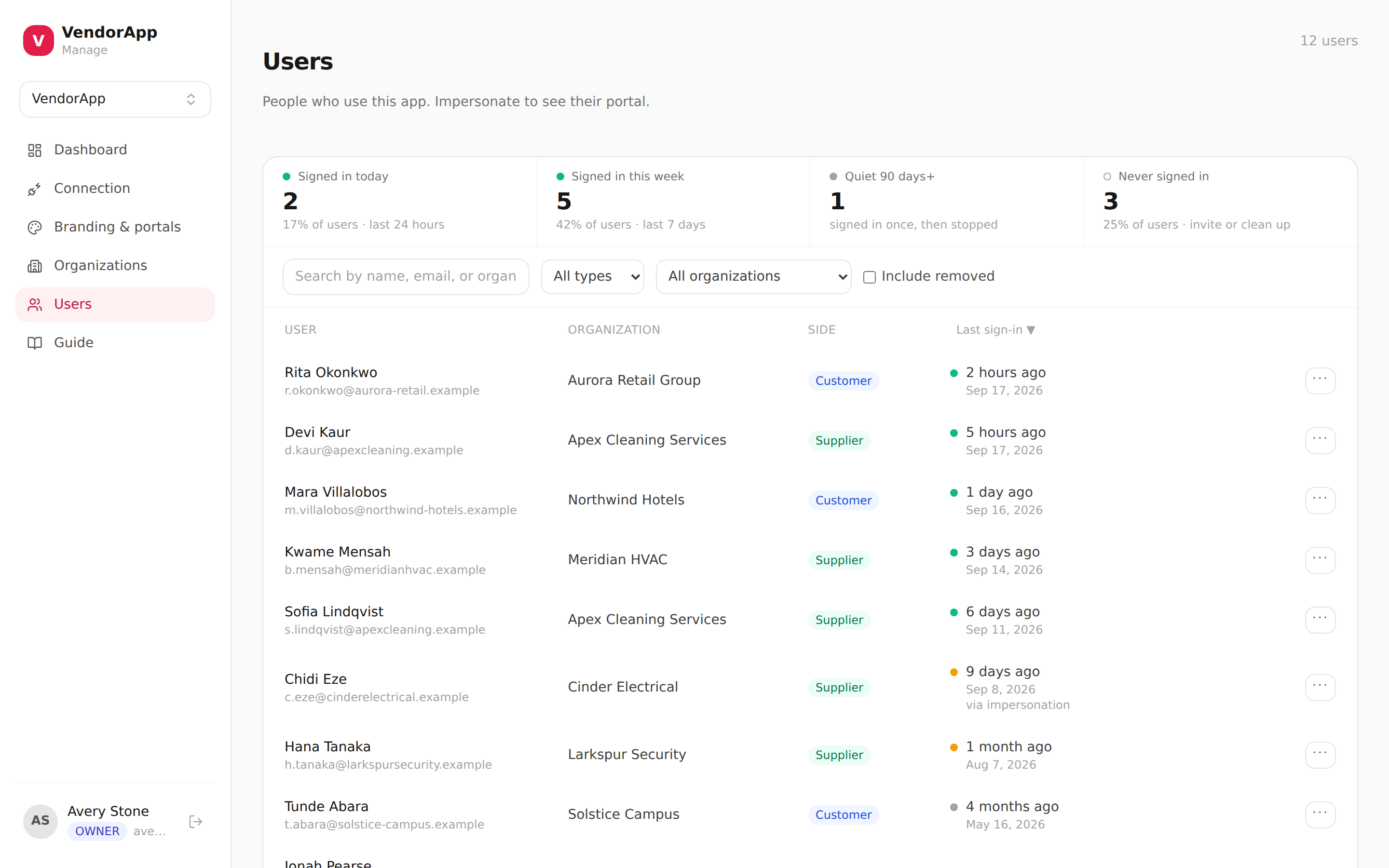Open actions menu for Hana Tanaka
This screenshot has width=1389, height=868.
(1320, 754)
